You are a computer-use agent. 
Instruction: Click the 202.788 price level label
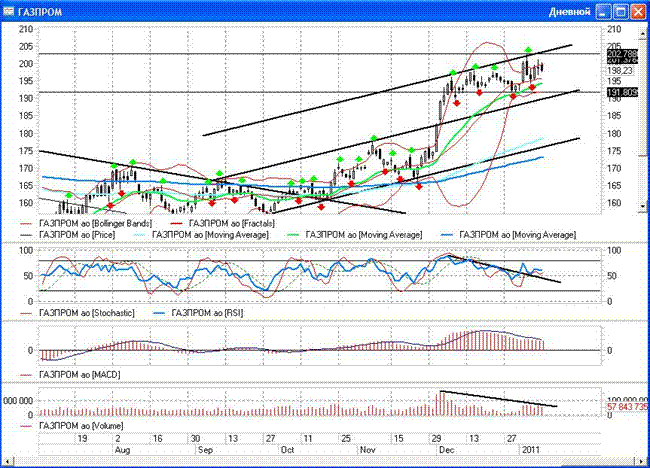point(622,54)
